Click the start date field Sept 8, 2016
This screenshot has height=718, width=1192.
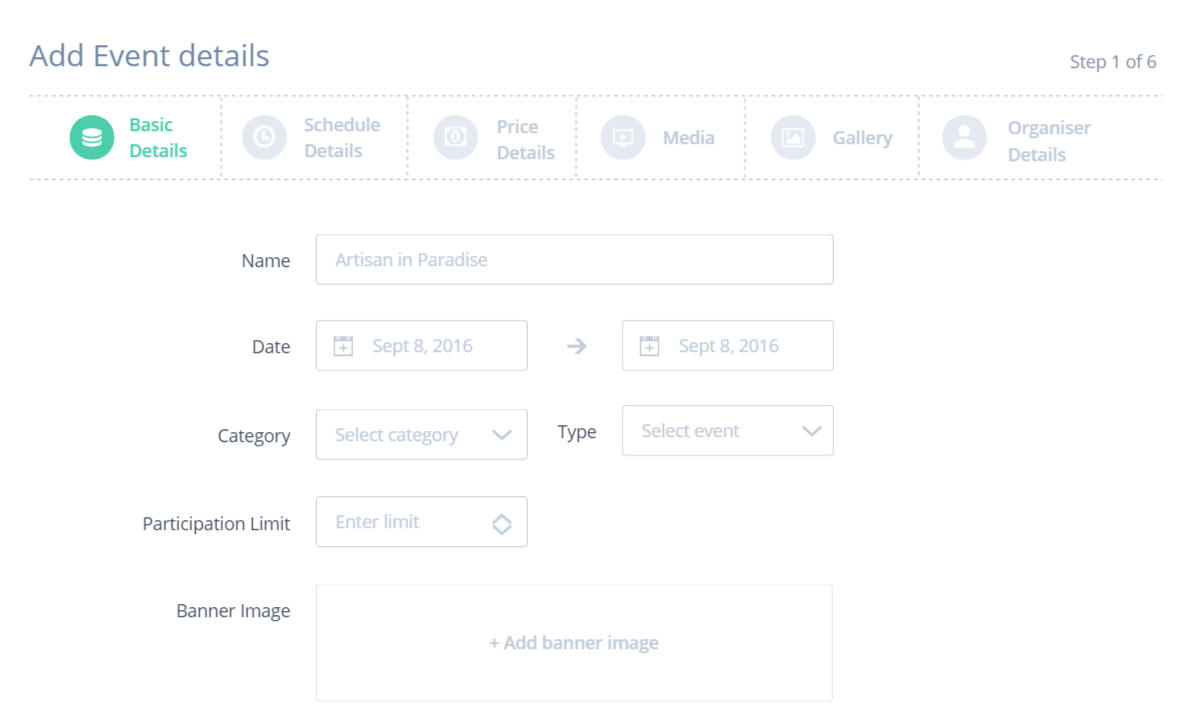coord(422,345)
